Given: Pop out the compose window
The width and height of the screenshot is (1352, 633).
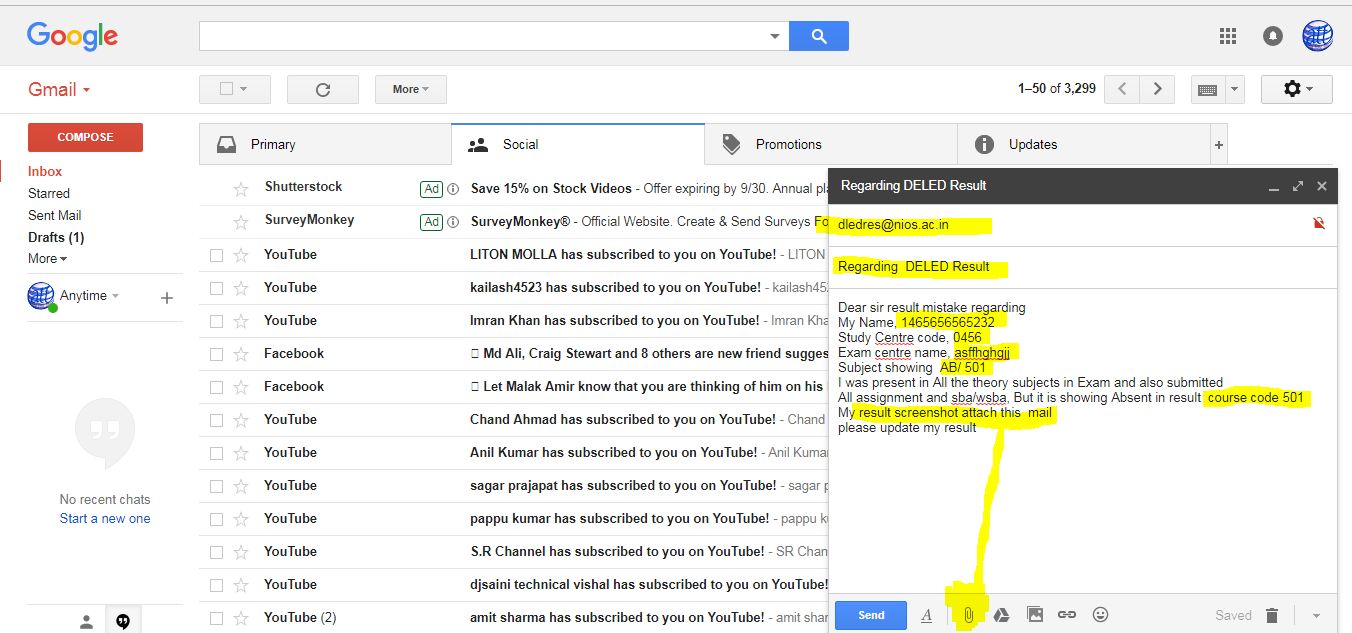Looking at the screenshot, I should [1298, 186].
